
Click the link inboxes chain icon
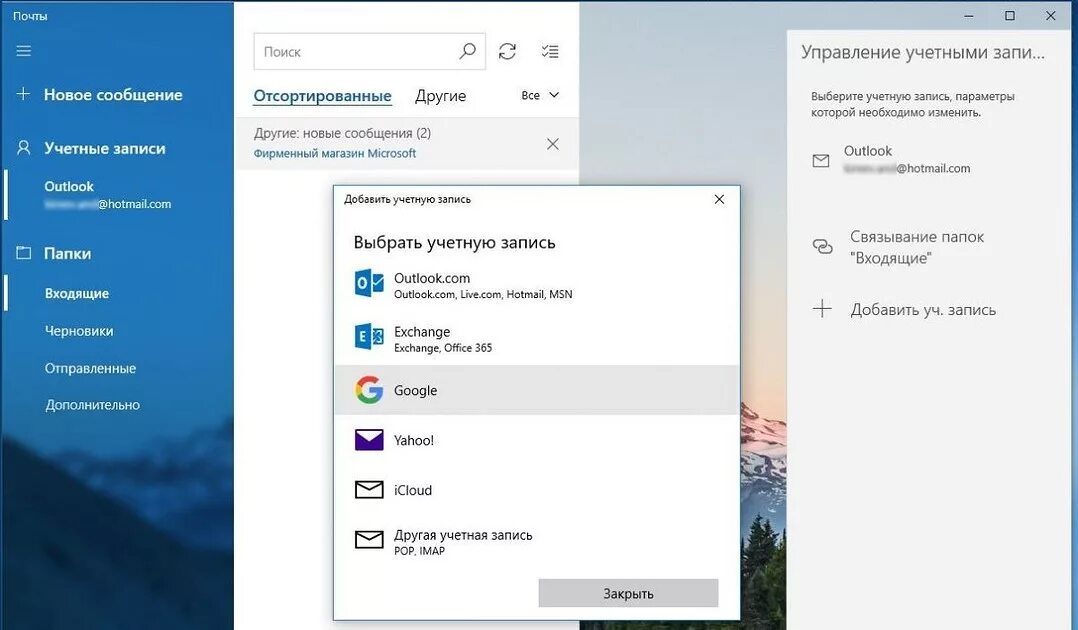point(822,246)
